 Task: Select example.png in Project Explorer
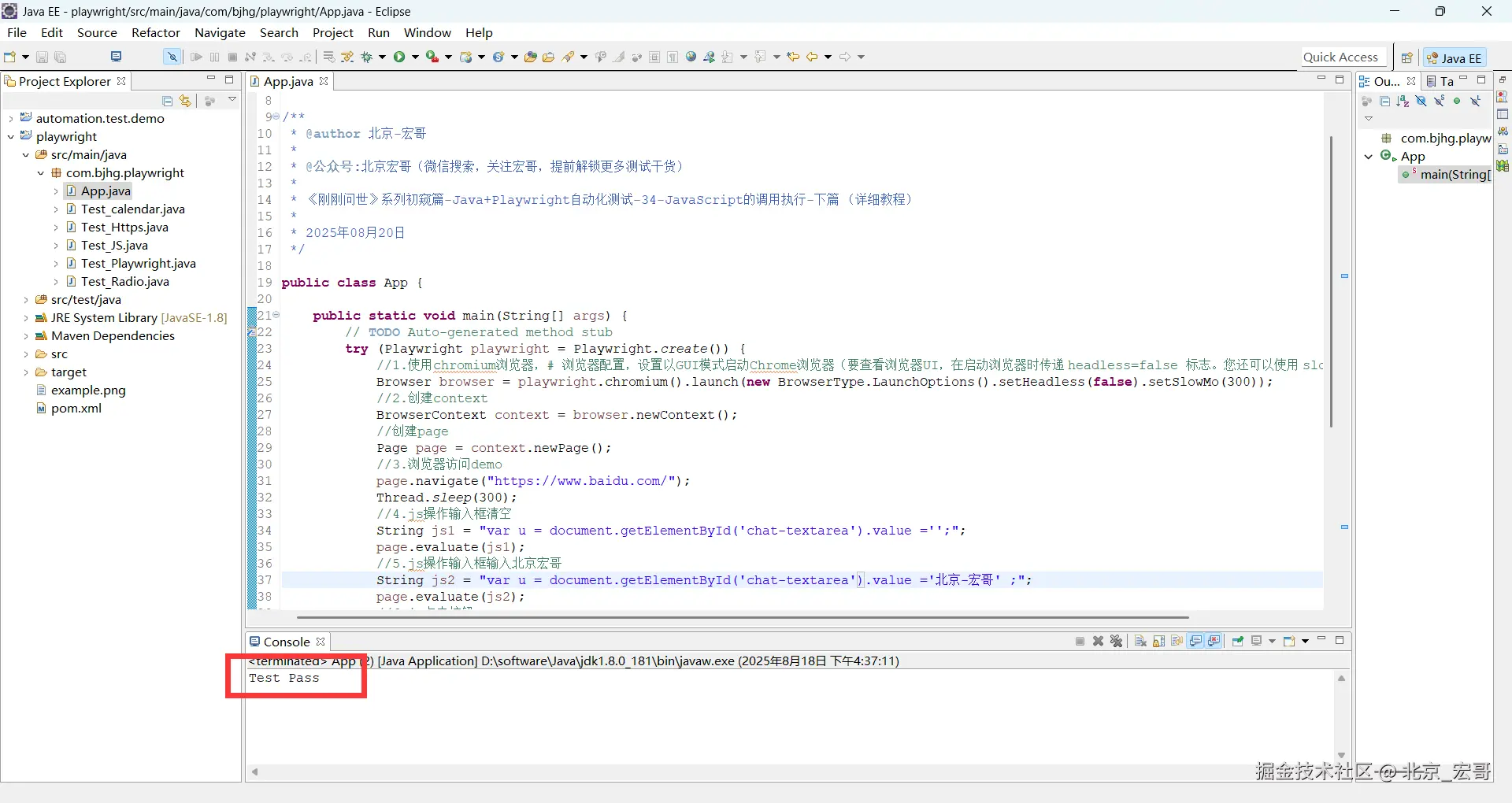(x=88, y=390)
